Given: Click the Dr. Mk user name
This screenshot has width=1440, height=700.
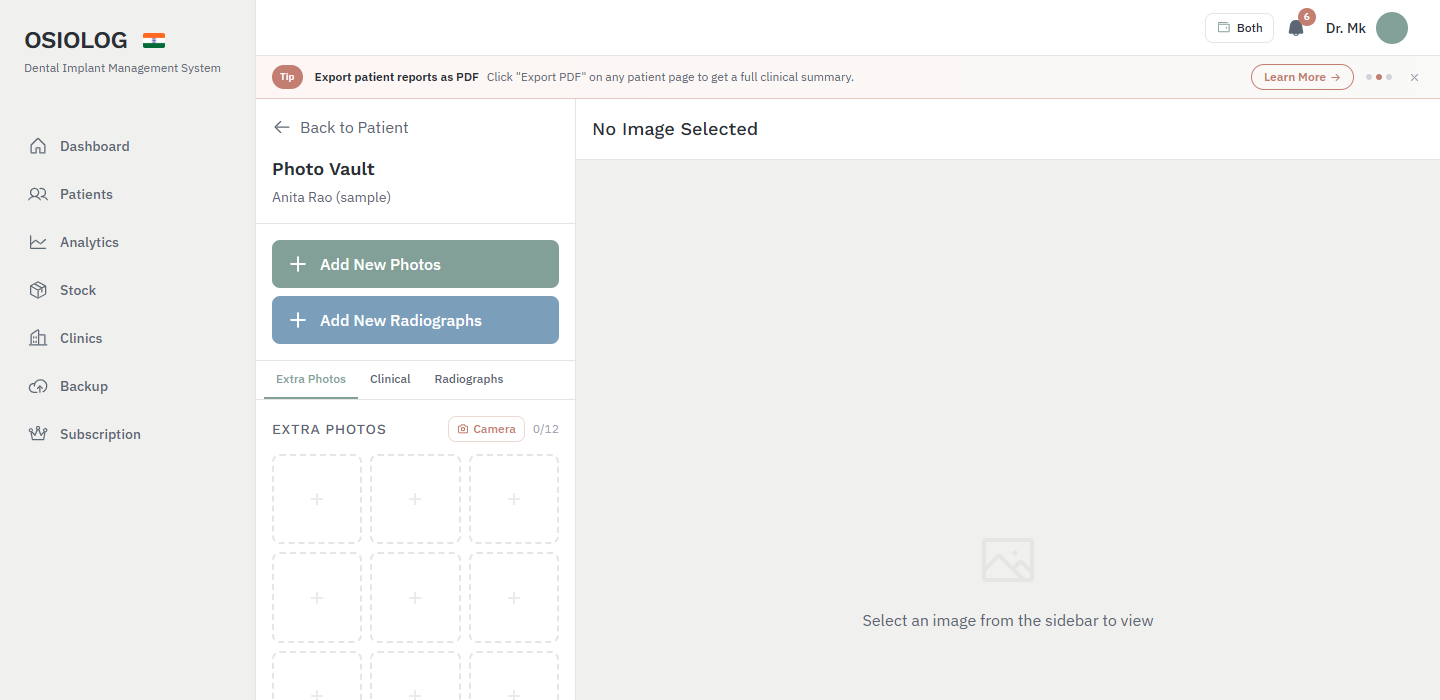Looking at the screenshot, I should click(x=1346, y=28).
